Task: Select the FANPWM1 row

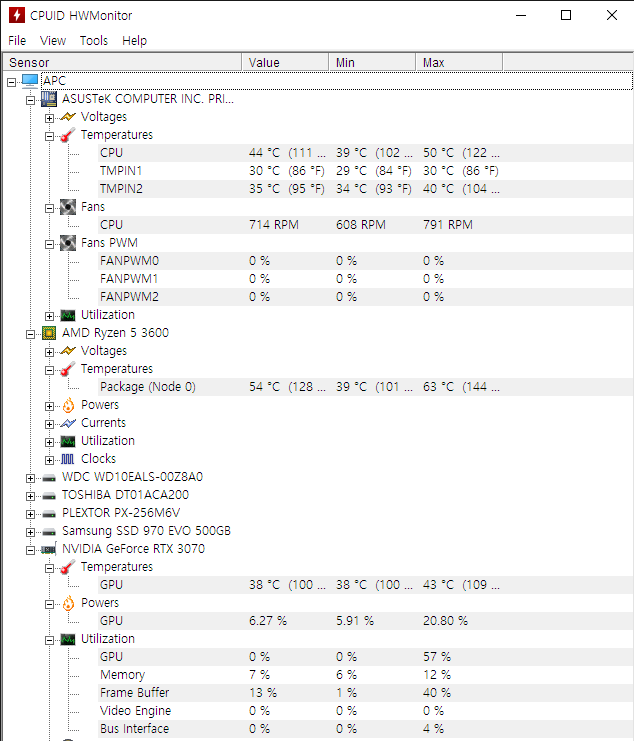Action: [x=366, y=279]
